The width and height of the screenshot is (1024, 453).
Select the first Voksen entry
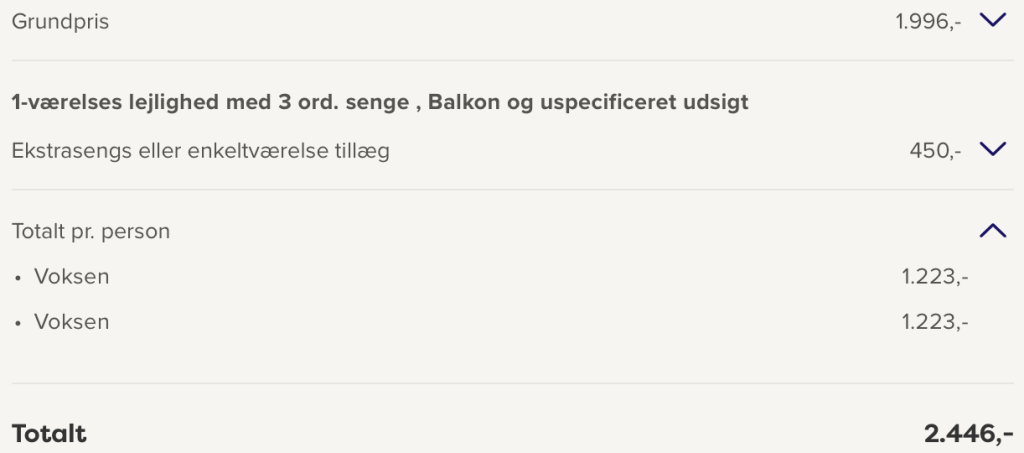point(72,277)
